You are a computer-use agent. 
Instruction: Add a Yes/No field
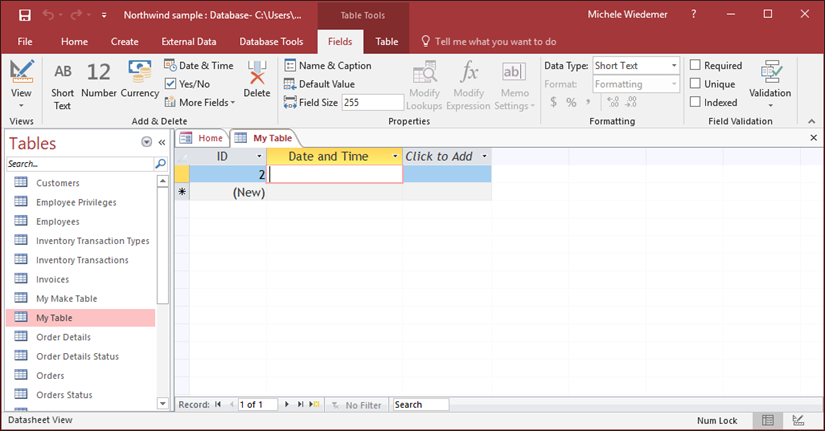click(x=187, y=84)
